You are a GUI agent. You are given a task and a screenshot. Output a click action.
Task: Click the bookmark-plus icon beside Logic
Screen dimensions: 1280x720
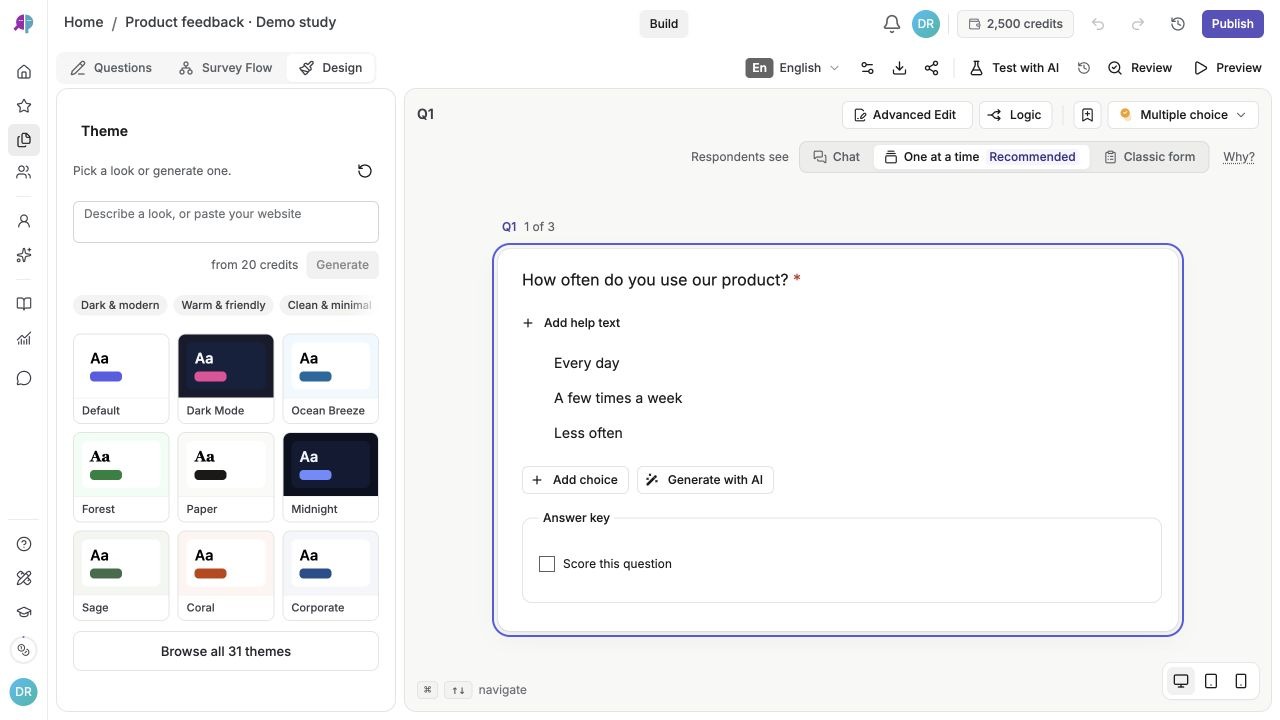[1087, 115]
